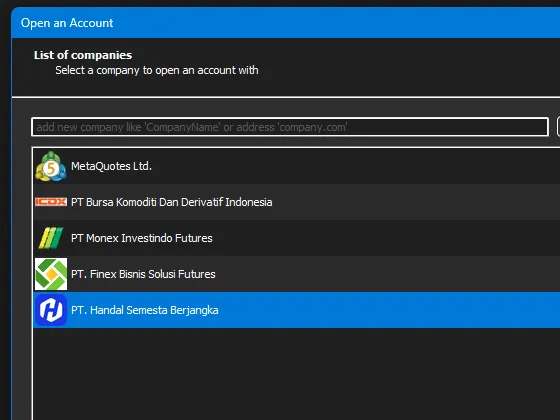Image resolution: width=560 pixels, height=420 pixels.
Task: Select PT. Handal Semesta Berjangka row
Action: pyautogui.click(x=296, y=310)
